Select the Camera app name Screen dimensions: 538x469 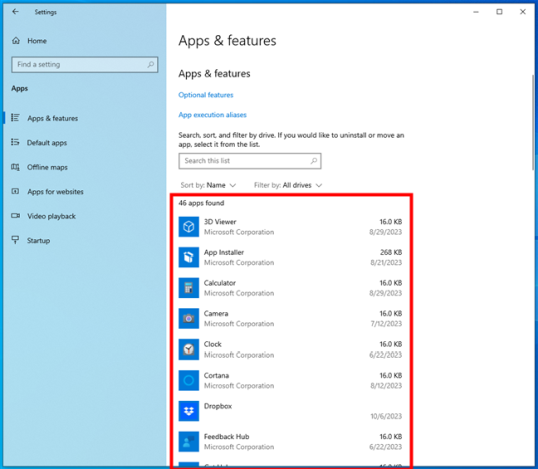(x=216, y=314)
